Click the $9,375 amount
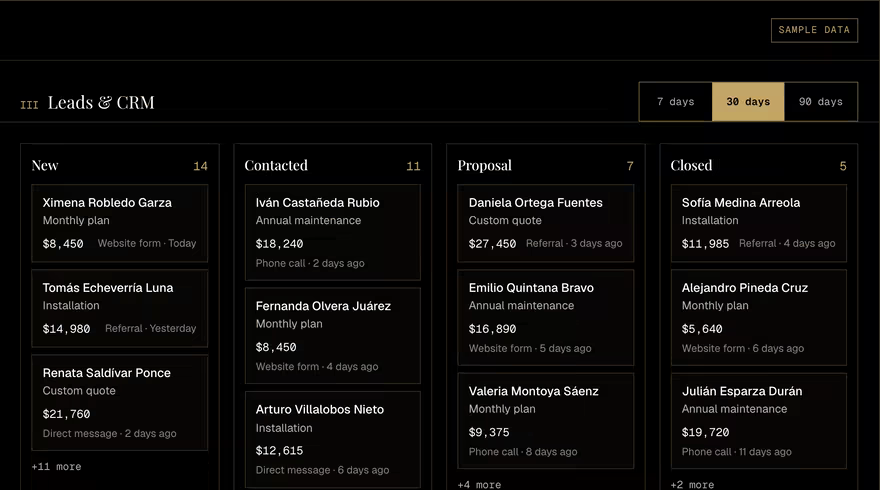The height and width of the screenshot is (490, 880). [489, 432]
